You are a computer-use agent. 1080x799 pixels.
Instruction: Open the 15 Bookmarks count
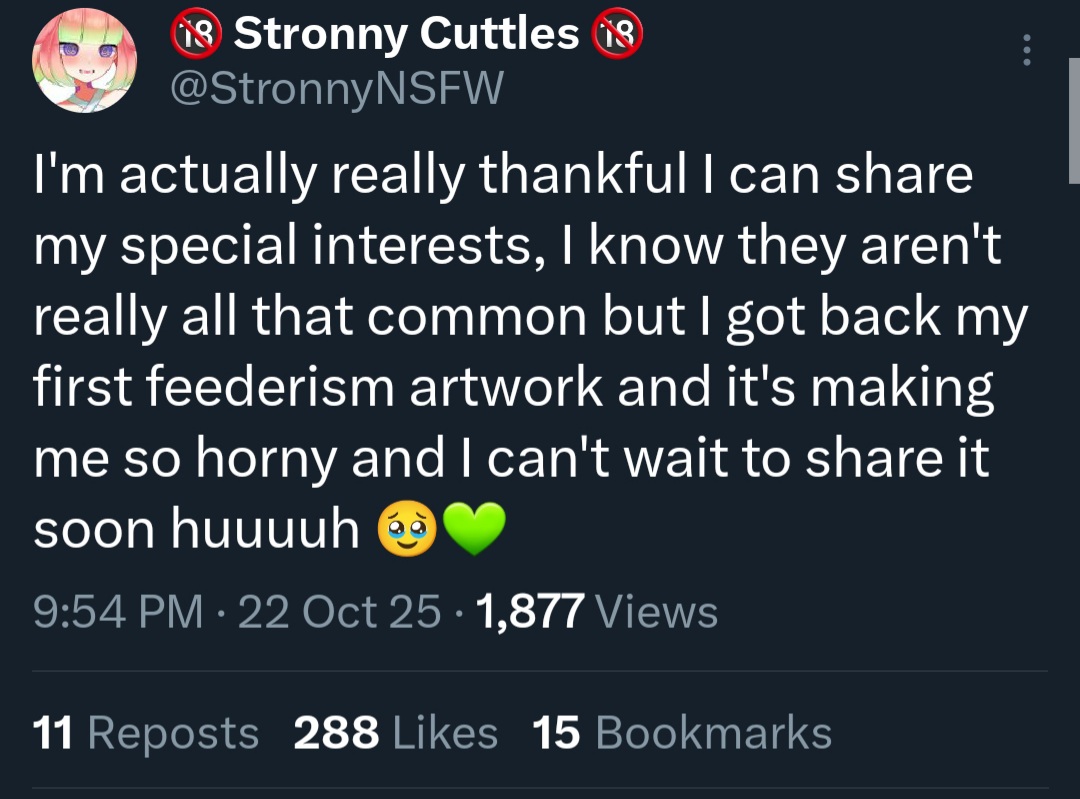point(682,733)
